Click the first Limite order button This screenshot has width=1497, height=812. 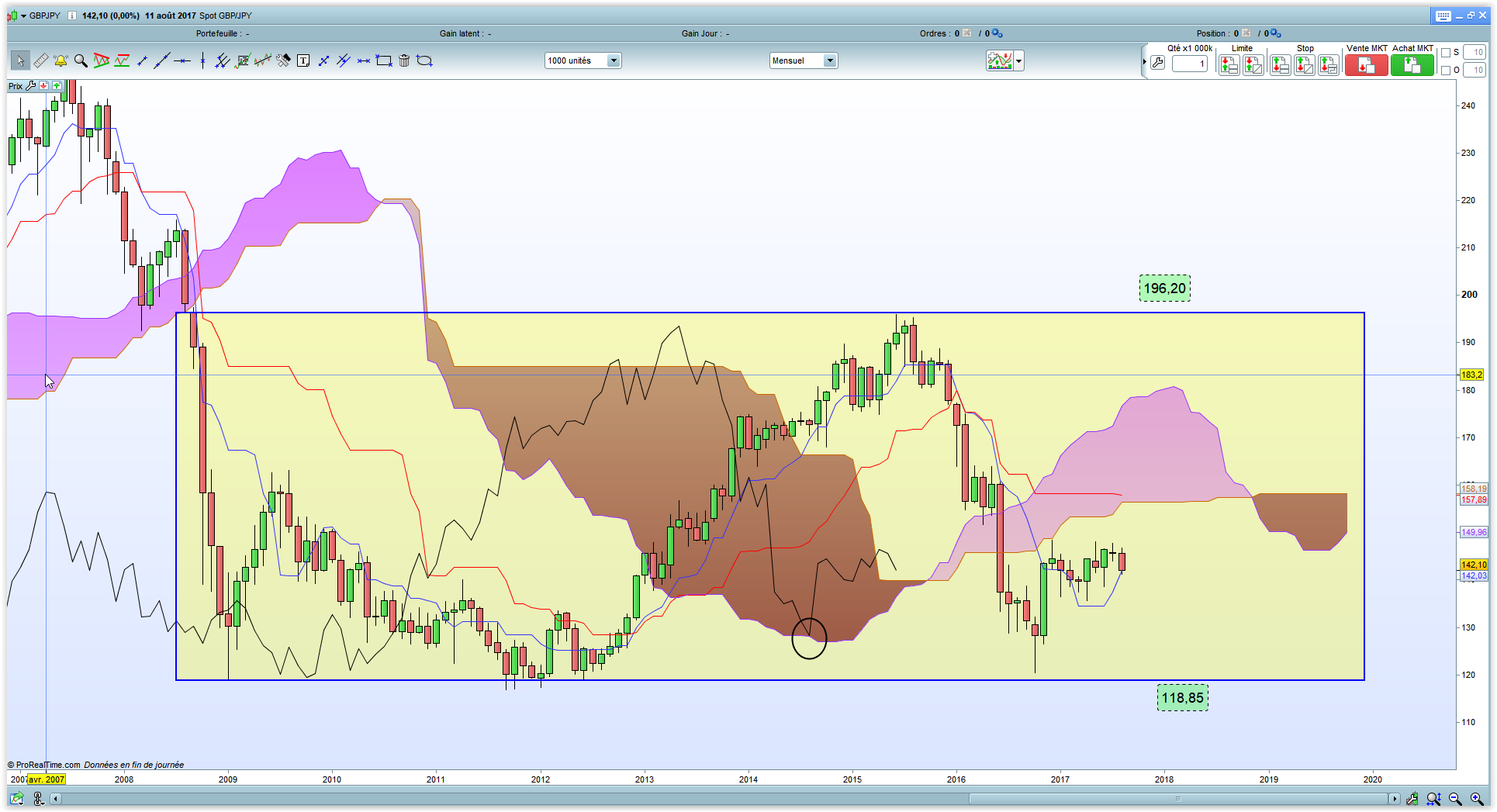(x=1229, y=65)
